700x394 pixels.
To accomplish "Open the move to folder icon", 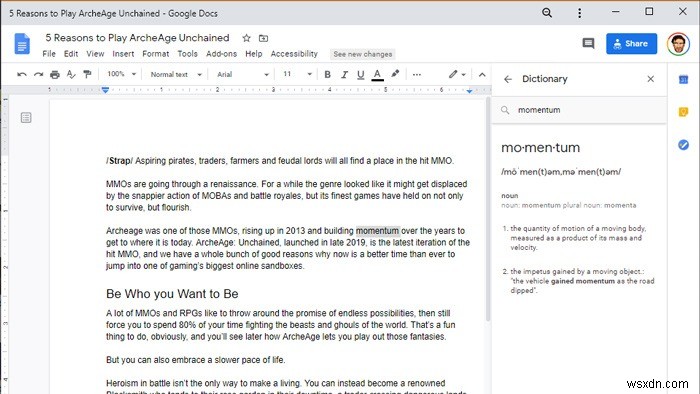I will tap(263, 38).
